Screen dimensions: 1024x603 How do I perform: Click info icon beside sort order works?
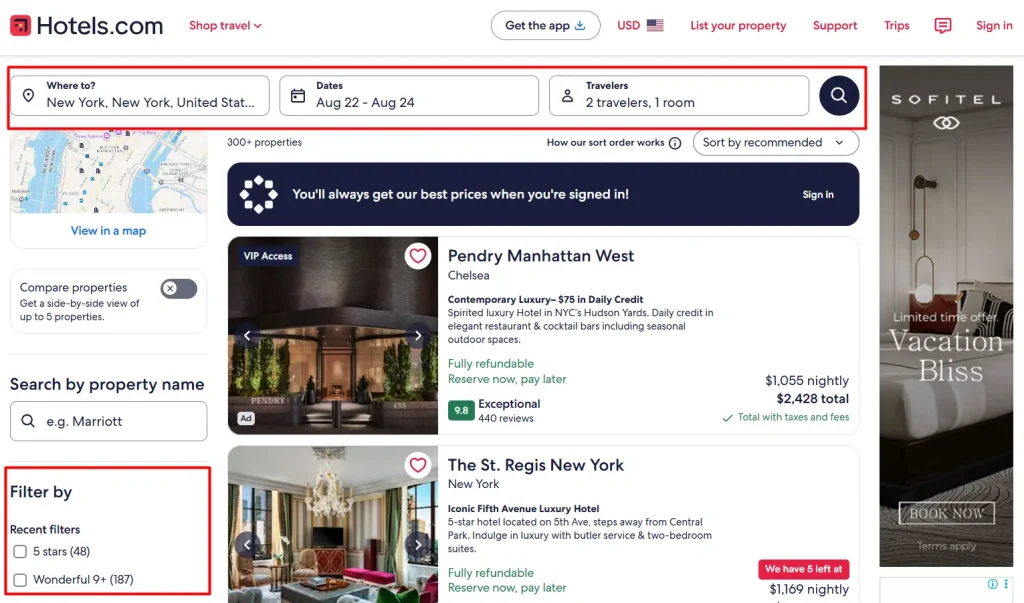point(675,143)
